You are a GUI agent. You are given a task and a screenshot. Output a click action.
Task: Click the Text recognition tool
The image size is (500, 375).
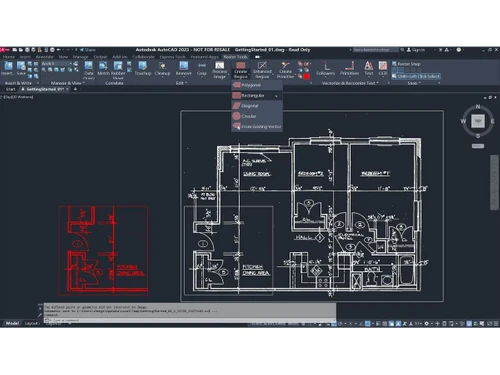coord(369,68)
